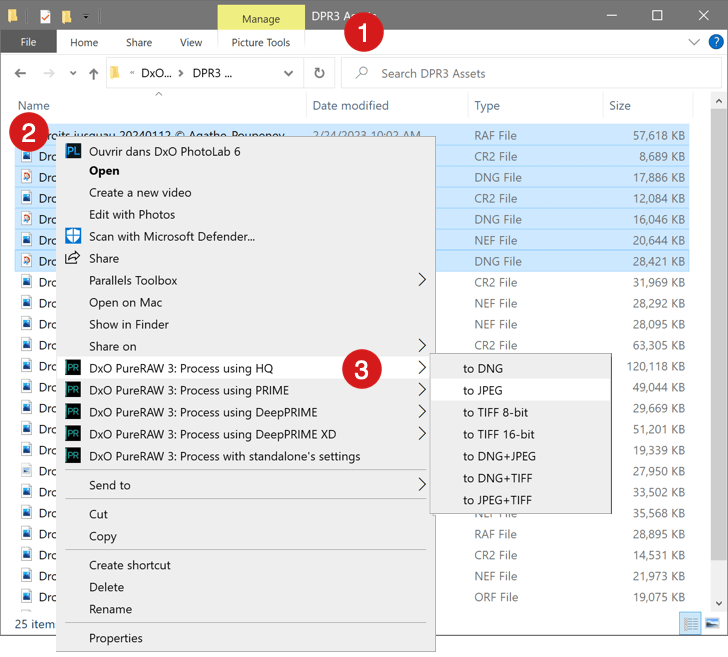Image resolution: width=728 pixels, height=657 pixels.
Task: Go up one folder level
Action: pyautogui.click(x=93, y=73)
